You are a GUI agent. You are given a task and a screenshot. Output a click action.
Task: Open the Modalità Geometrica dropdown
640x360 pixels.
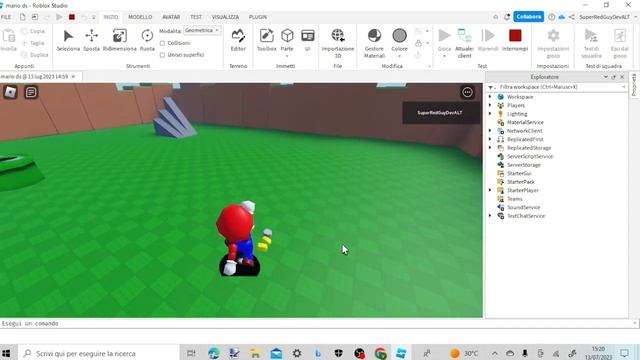pos(202,31)
